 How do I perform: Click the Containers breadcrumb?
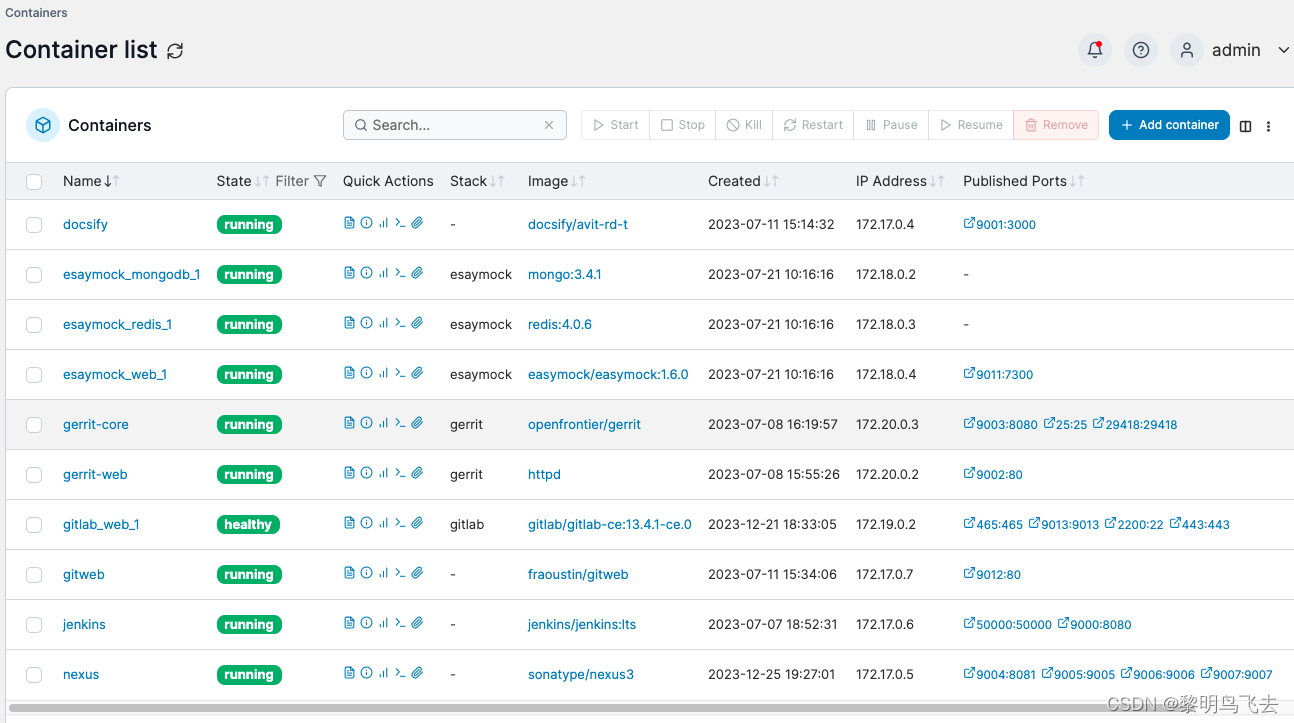point(37,13)
